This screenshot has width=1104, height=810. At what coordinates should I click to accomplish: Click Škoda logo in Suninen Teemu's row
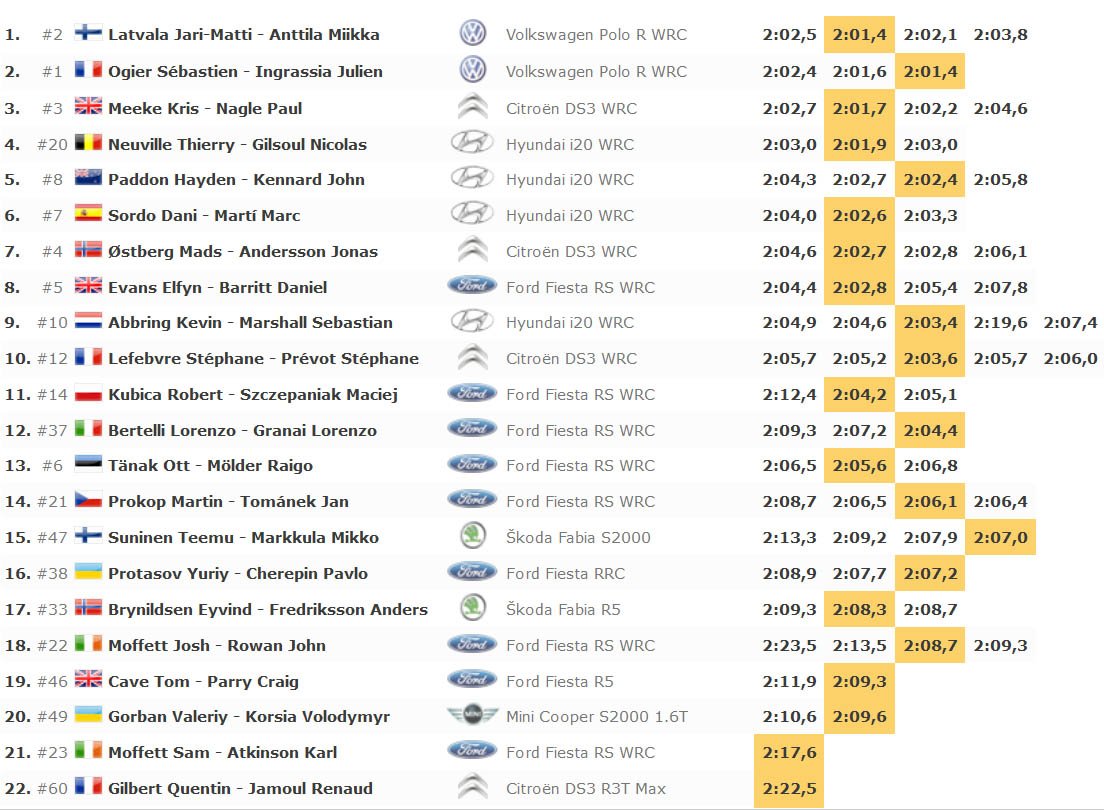click(x=472, y=536)
